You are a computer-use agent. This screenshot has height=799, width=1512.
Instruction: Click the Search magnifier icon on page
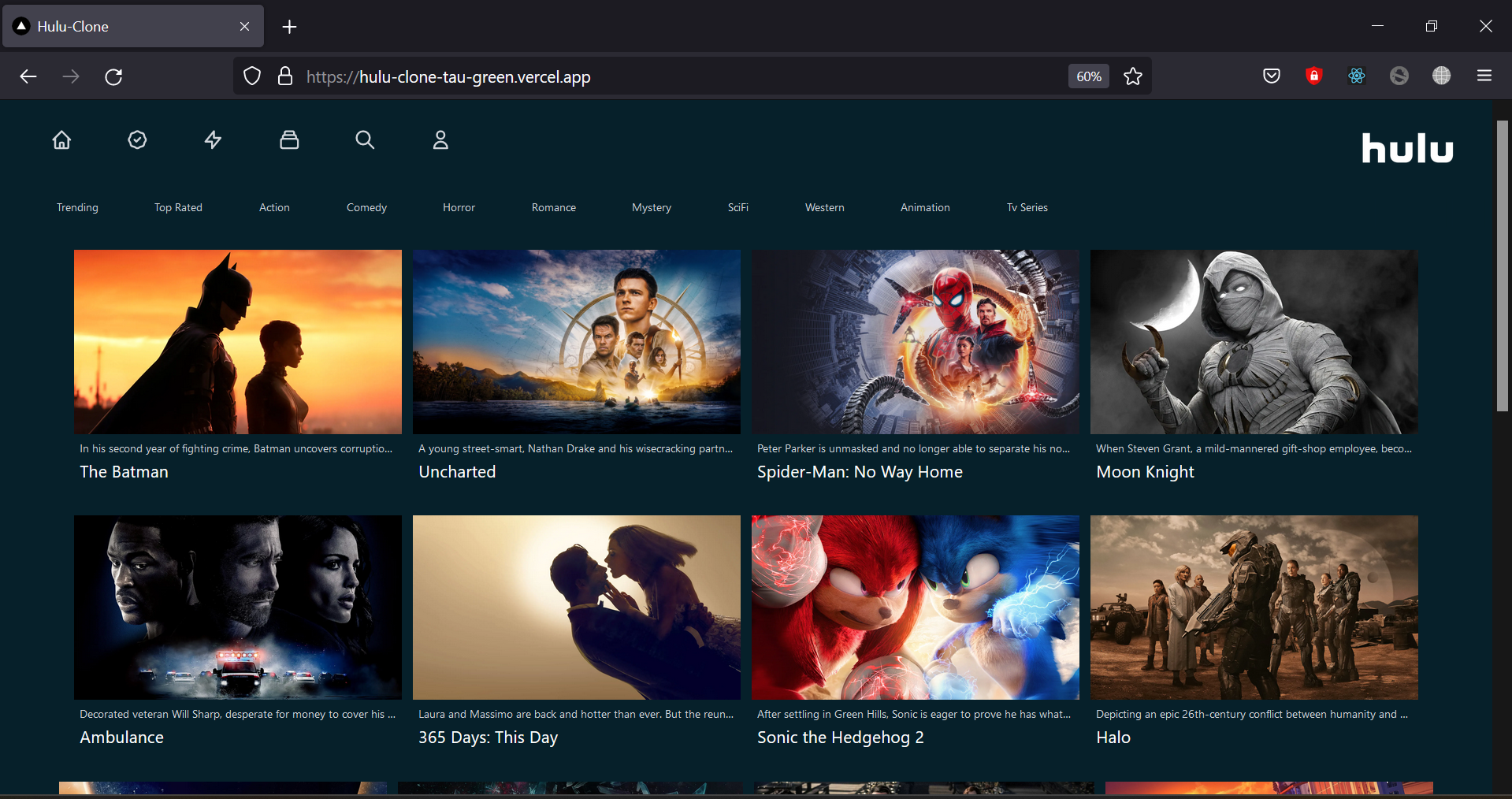point(365,140)
